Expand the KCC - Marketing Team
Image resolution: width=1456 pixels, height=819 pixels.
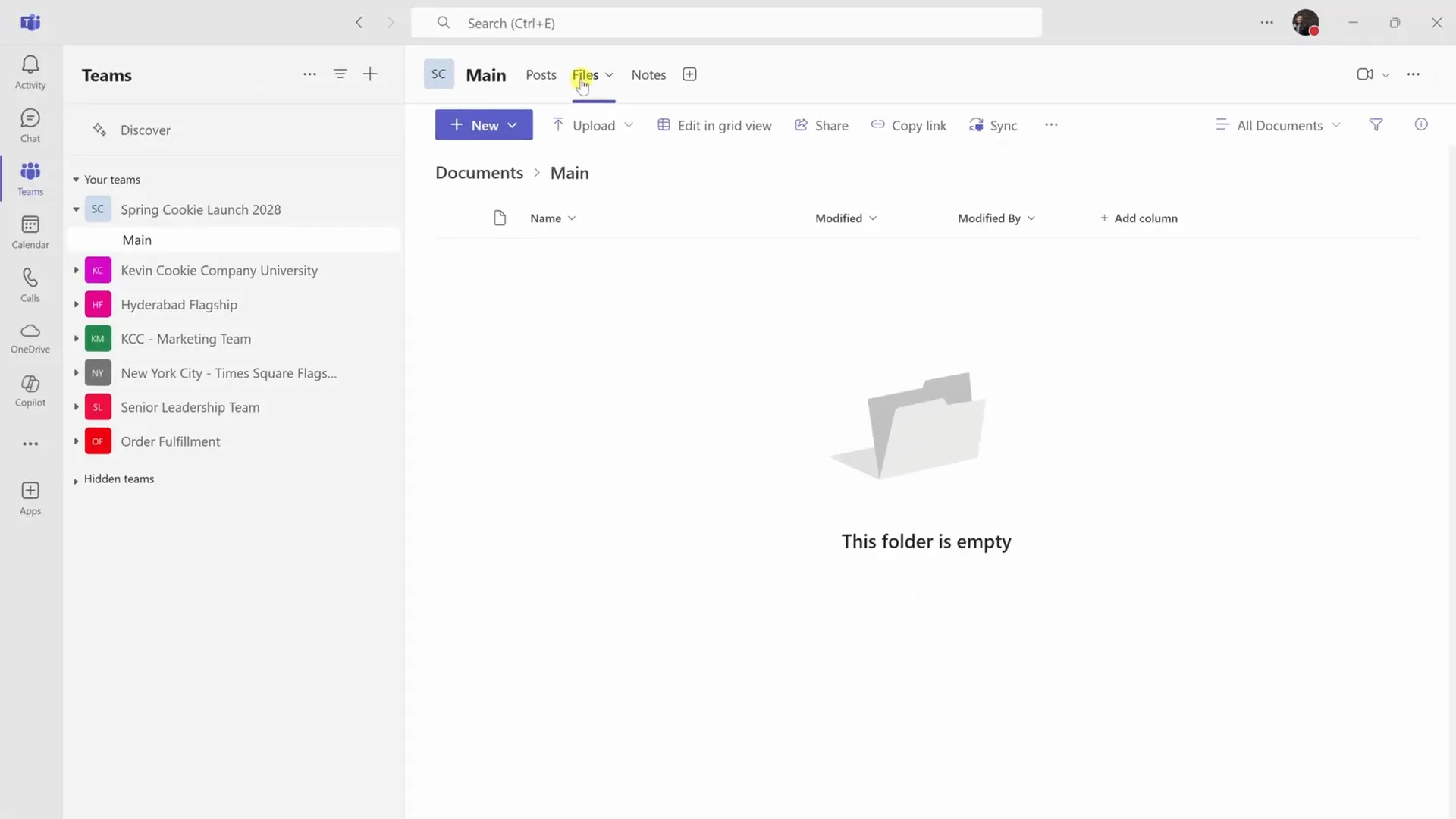76,339
